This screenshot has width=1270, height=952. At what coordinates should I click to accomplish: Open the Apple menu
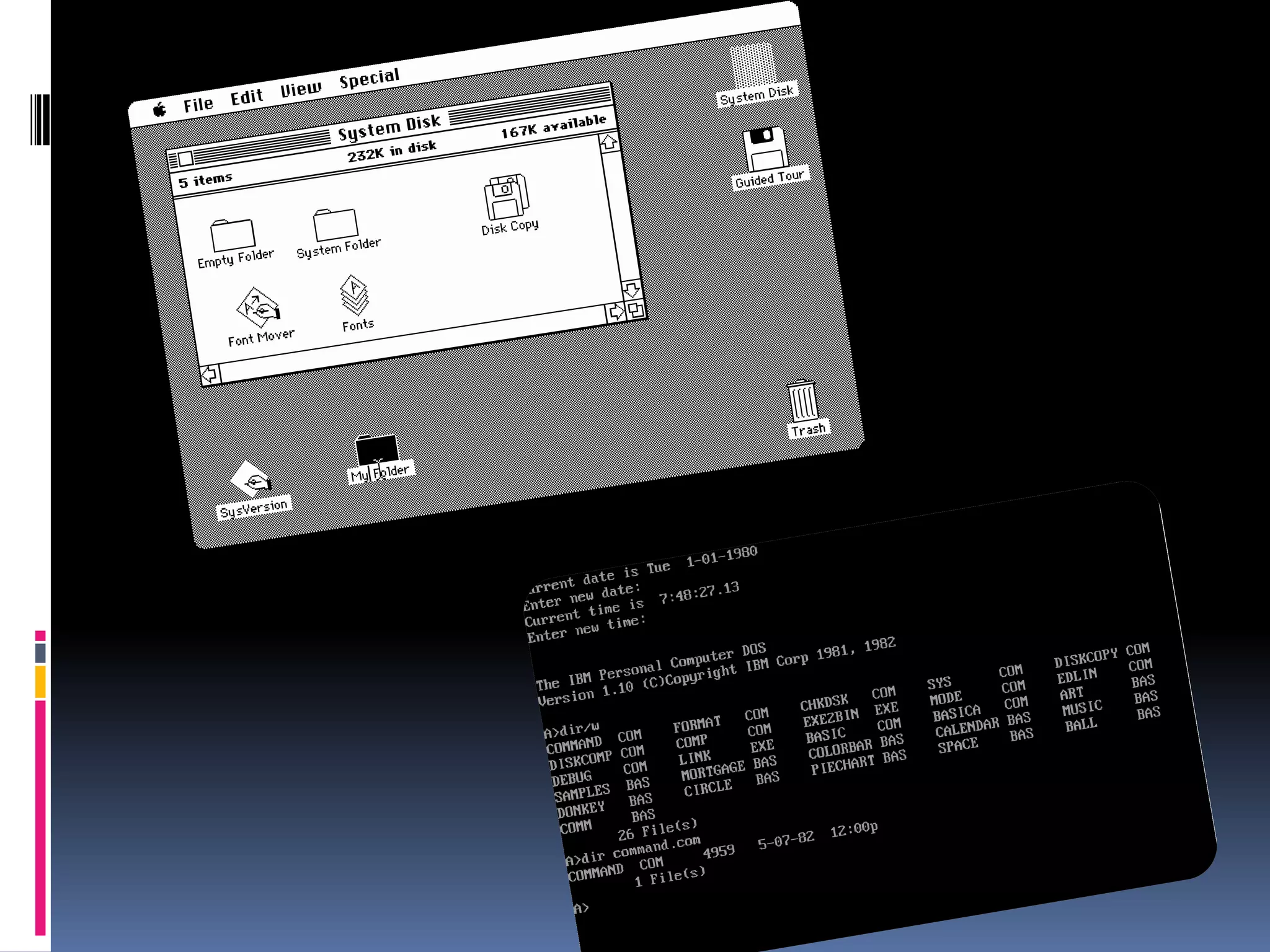pyautogui.click(x=160, y=110)
